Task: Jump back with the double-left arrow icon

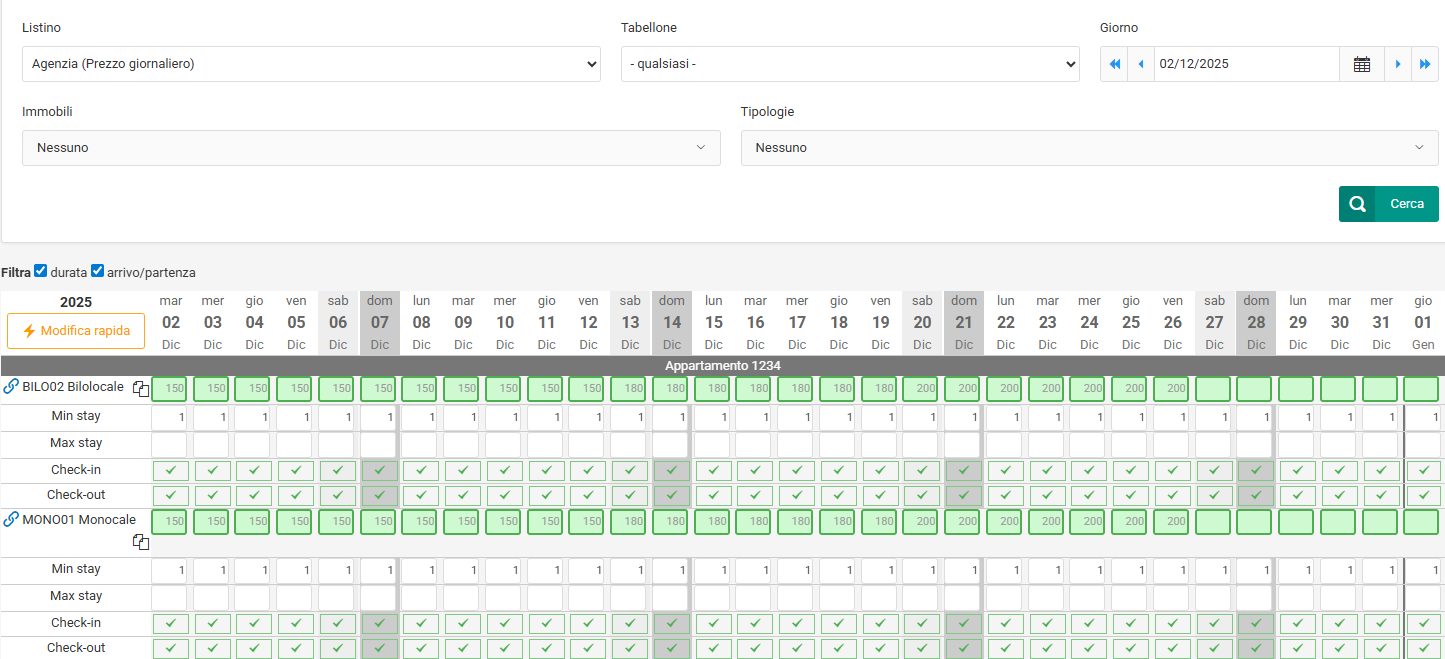Action: [x=1114, y=64]
